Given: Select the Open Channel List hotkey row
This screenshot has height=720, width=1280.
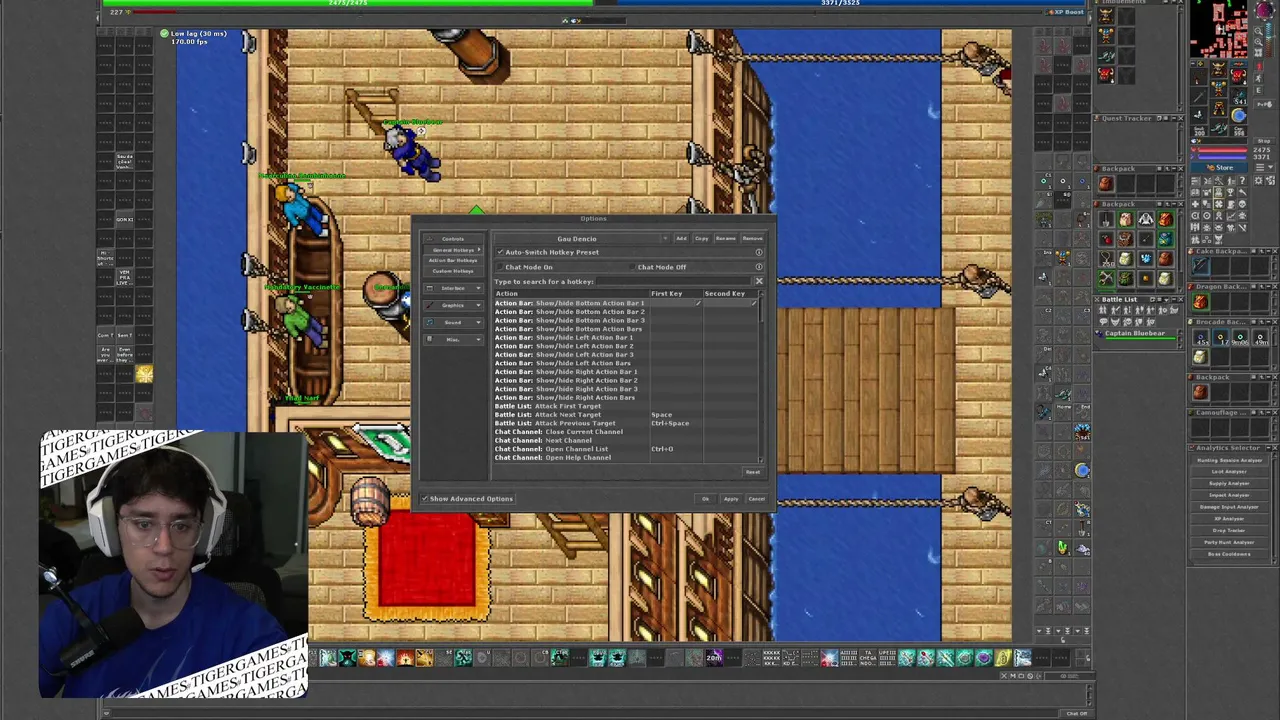Looking at the screenshot, I should [625, 449].
